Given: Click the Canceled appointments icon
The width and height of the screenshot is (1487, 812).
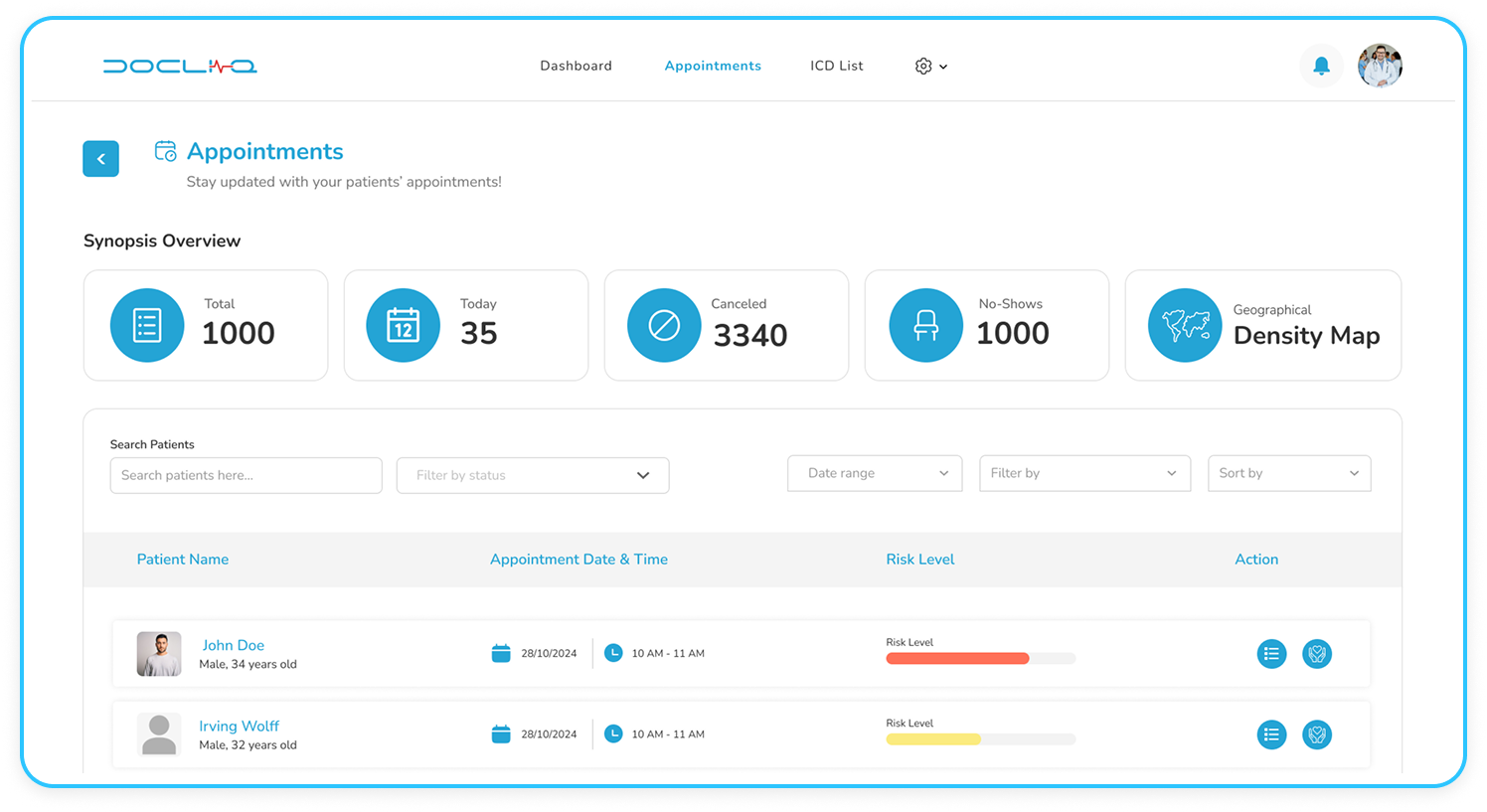Looking at the screenshot, I should [664, 324].
